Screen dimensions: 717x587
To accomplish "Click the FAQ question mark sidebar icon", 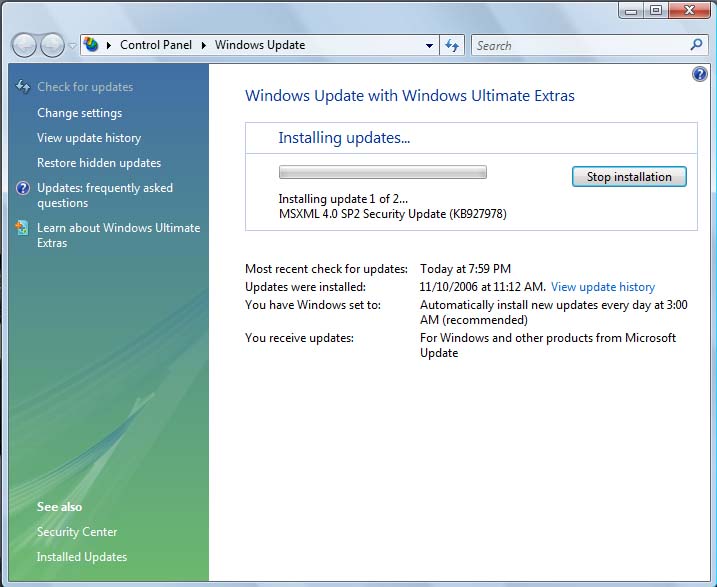I will pyautogui.click(x=22, y=188).
